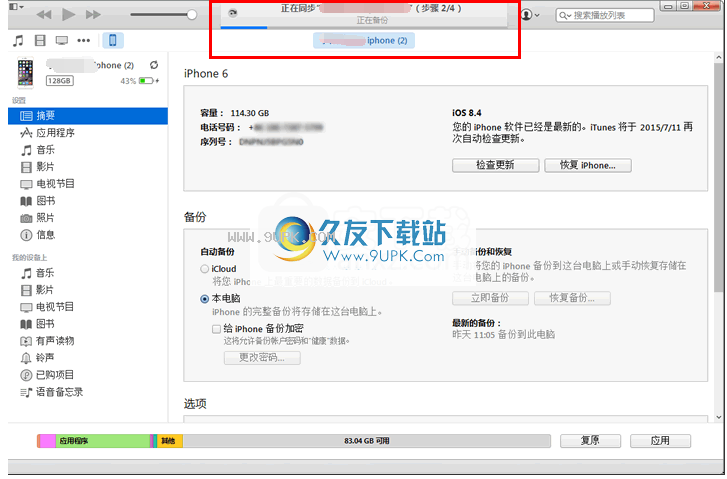Click the scrollbar down arrow

coord(719,417)
